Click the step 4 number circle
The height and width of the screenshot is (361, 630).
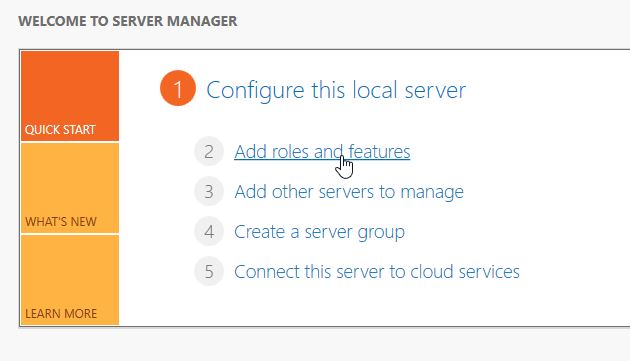tap(209, 232)
